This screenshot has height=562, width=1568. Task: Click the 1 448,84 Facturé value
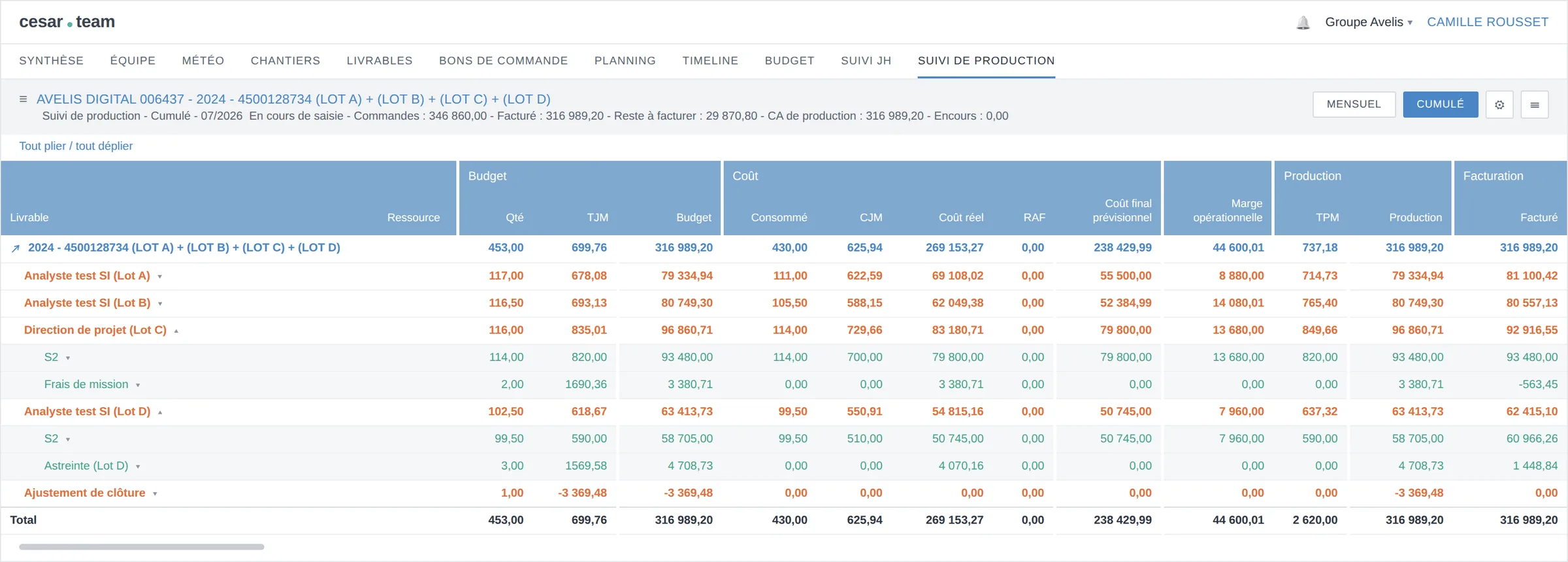tap(1535, 467)
